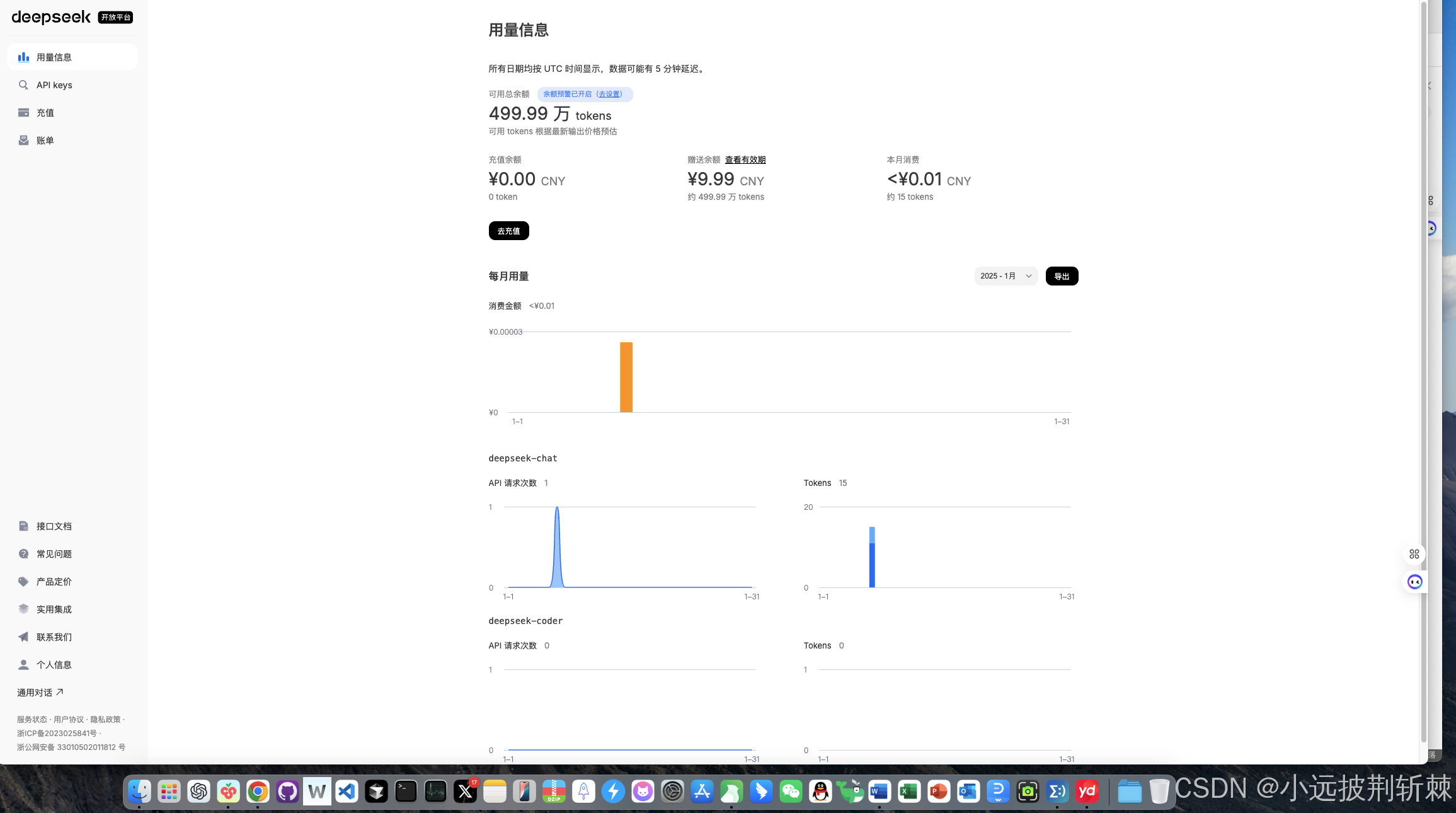The width and height of the screenshot is (1456, 813).
Task: Open the Trash in the dock
Action: coord(1159,792)
